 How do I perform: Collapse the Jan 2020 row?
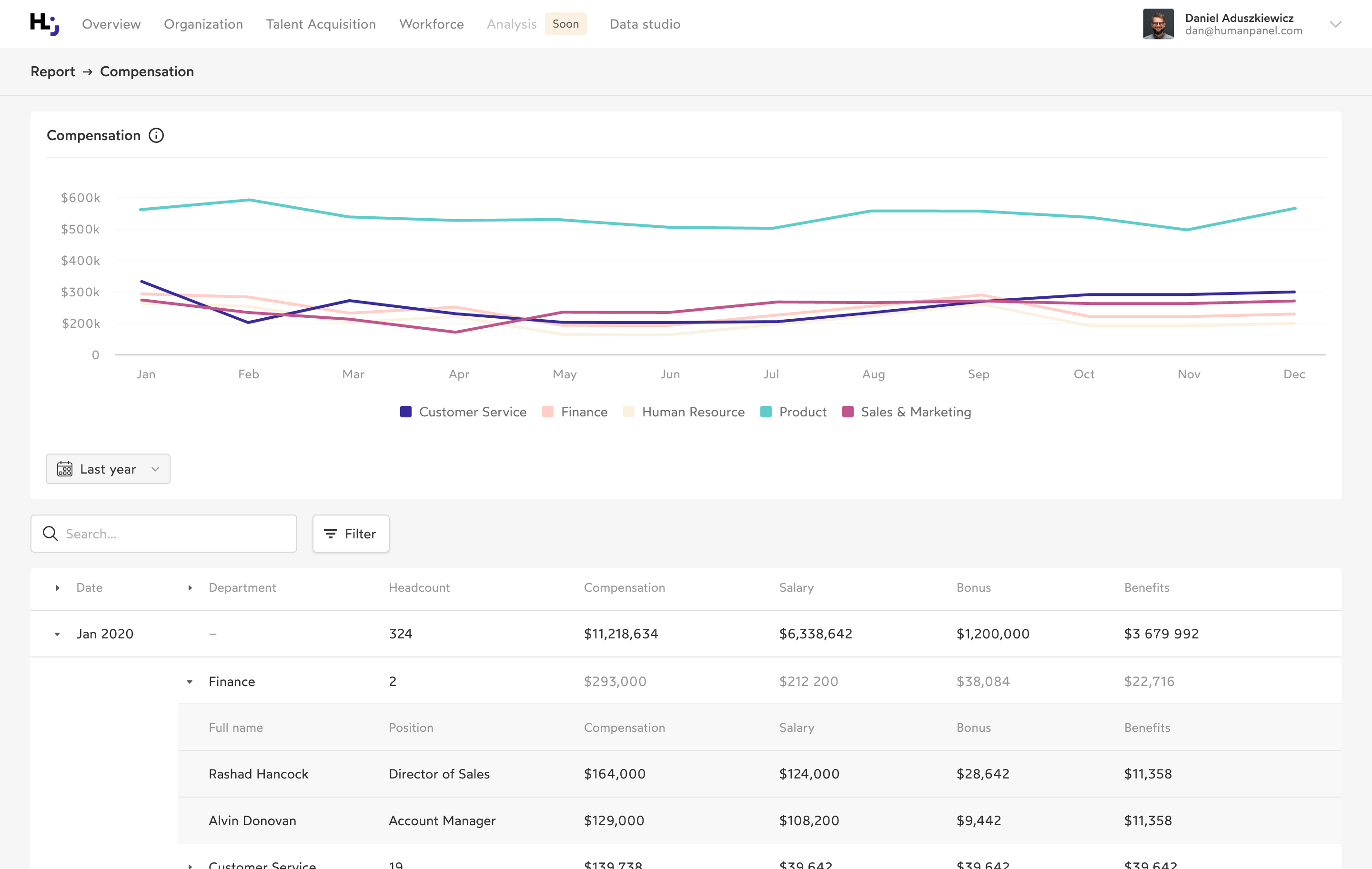click(56, 634)
